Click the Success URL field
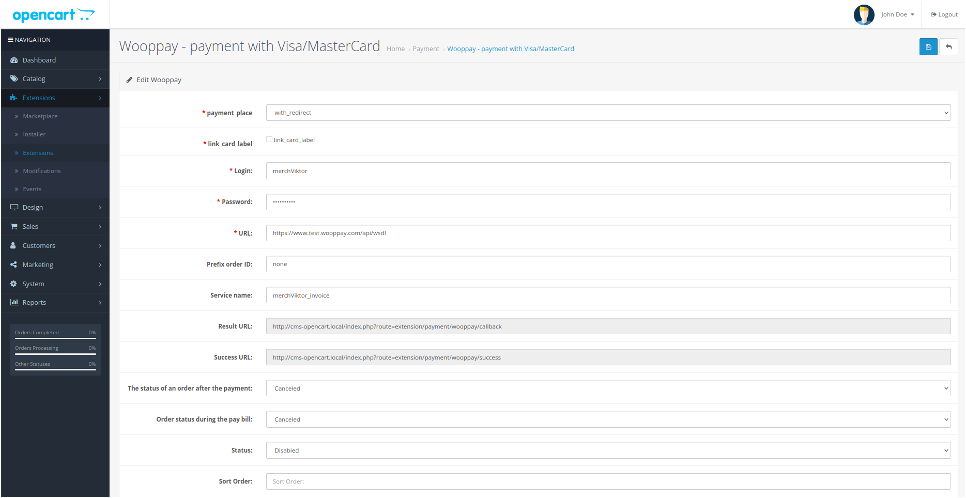The image size is (966, 498). click(608, 357)
